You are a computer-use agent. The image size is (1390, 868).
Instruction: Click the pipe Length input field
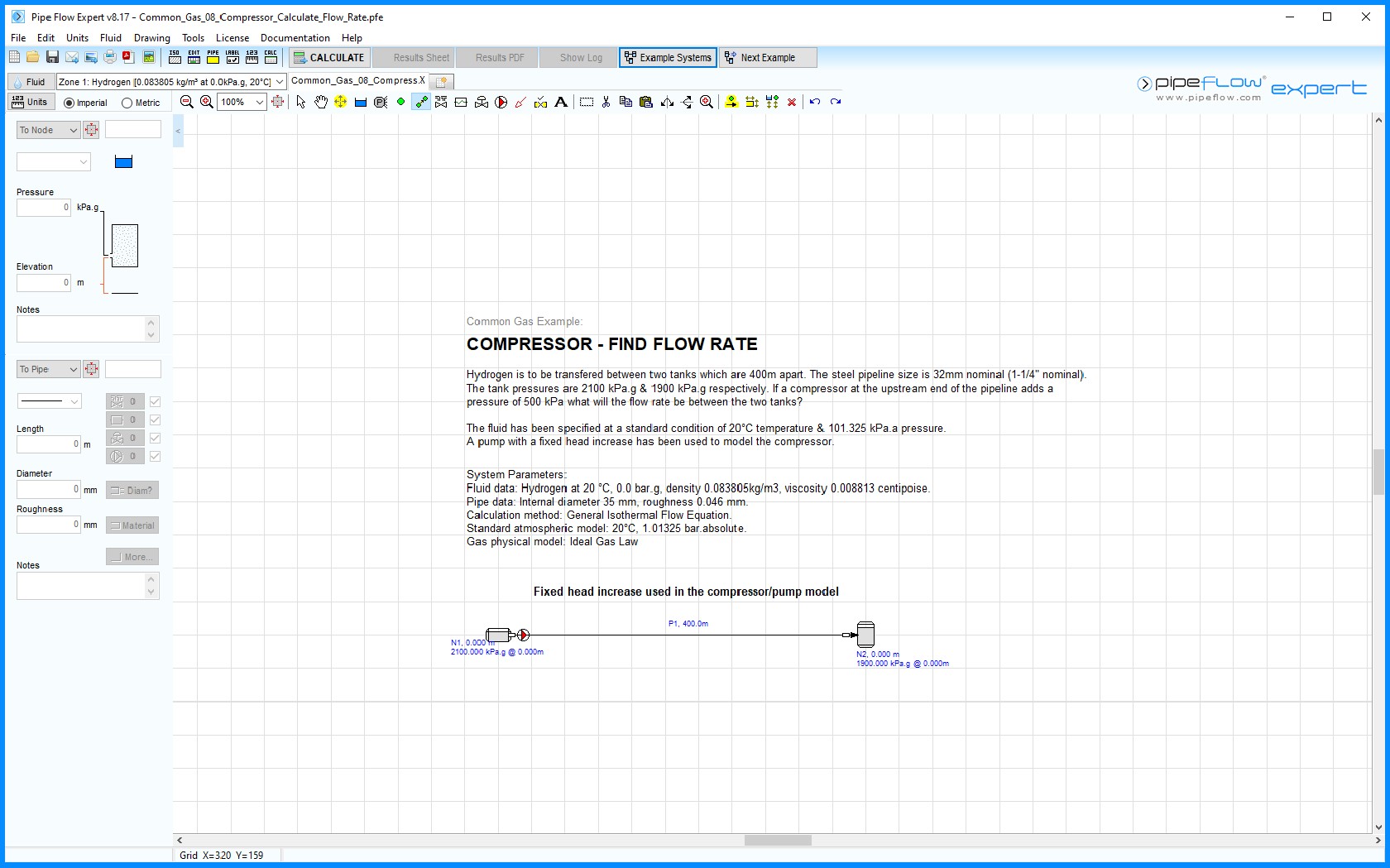49,444
